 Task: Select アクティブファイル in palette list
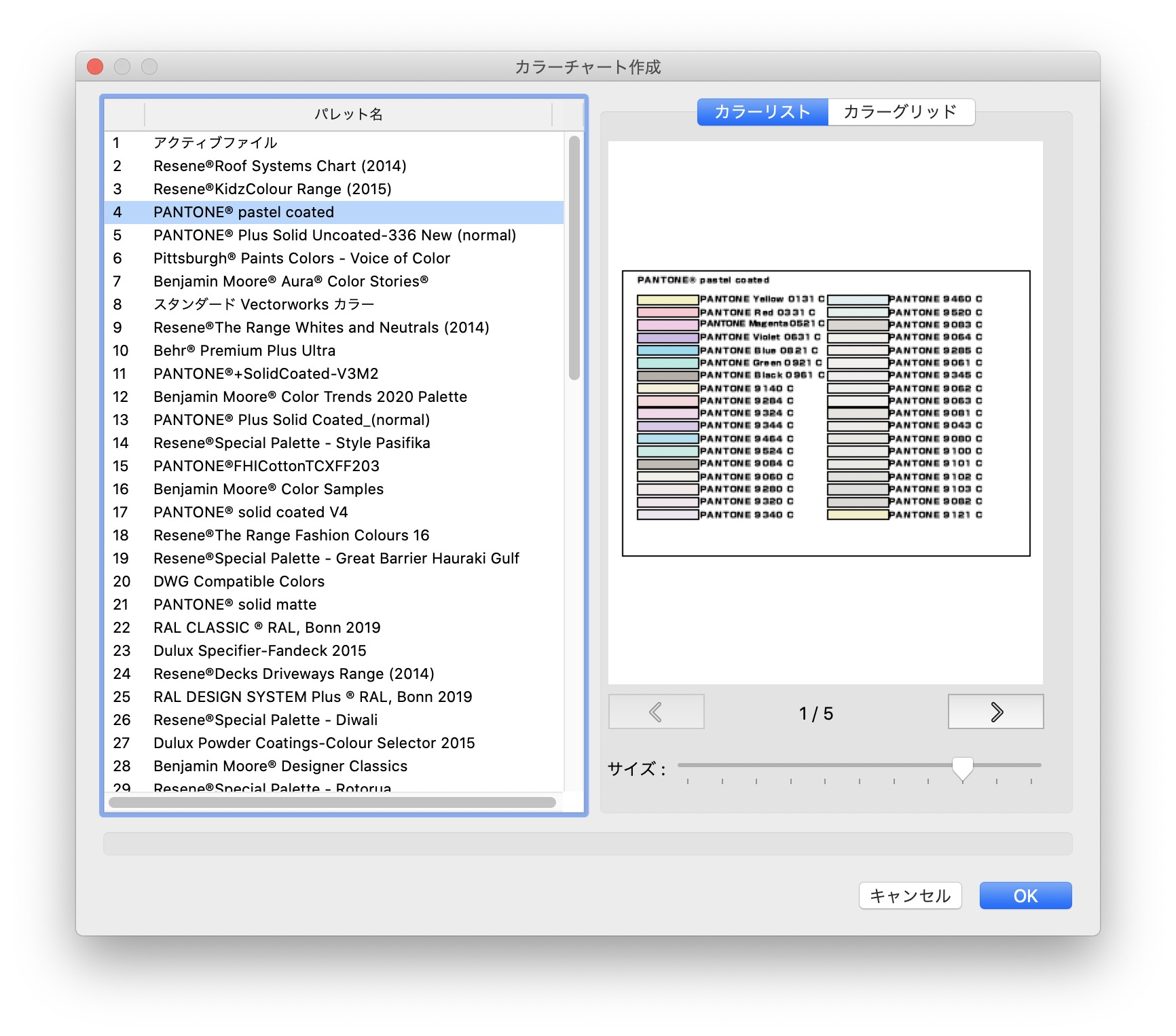point(334,143)
